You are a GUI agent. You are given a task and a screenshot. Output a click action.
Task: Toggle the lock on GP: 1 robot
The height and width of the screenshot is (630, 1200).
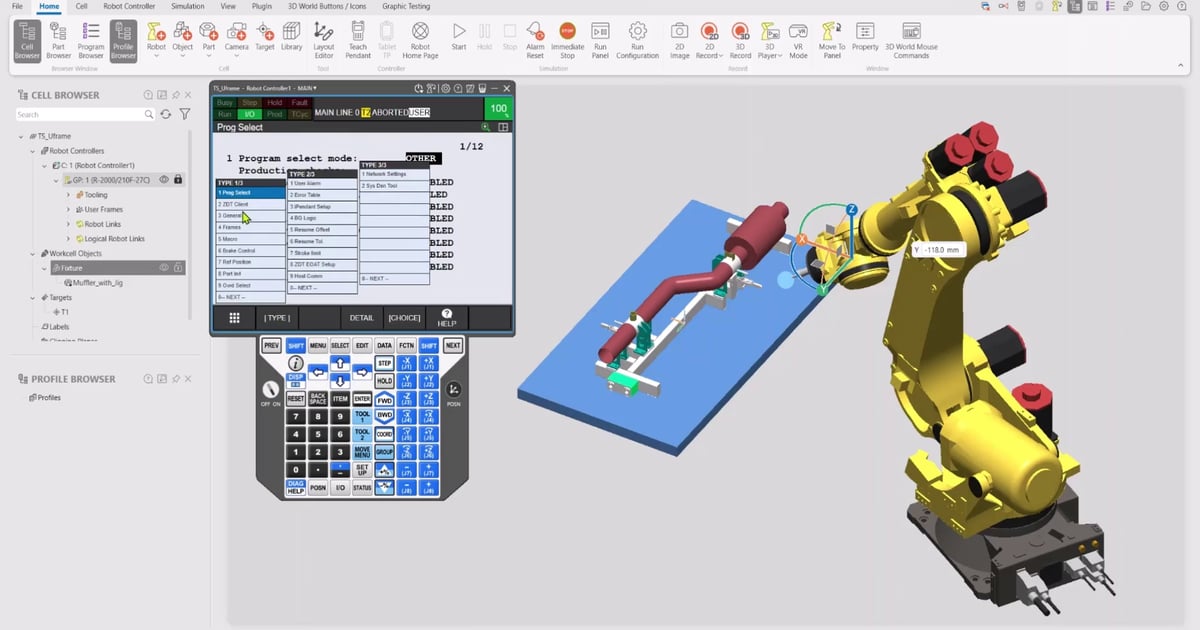(x=178, y=180)
